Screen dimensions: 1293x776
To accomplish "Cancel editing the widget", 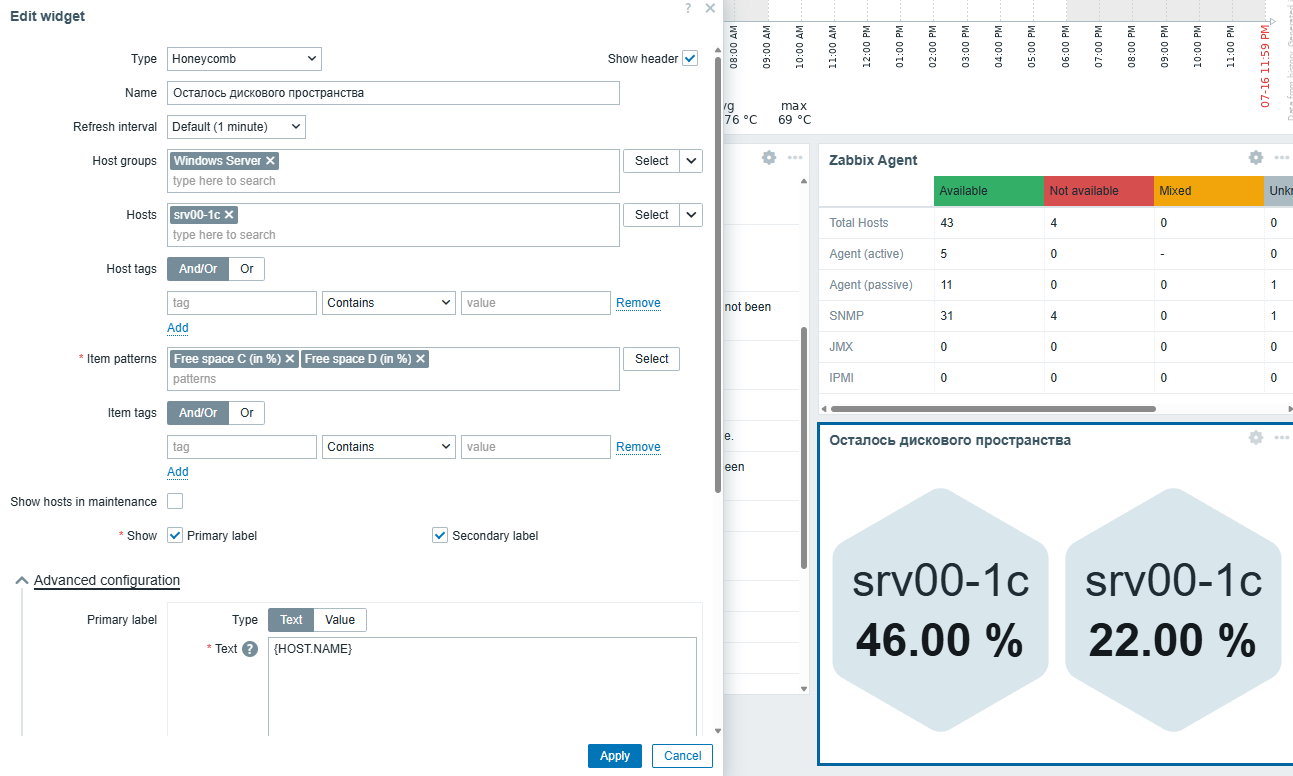I will pyautogui.click(x=682, y=756).
